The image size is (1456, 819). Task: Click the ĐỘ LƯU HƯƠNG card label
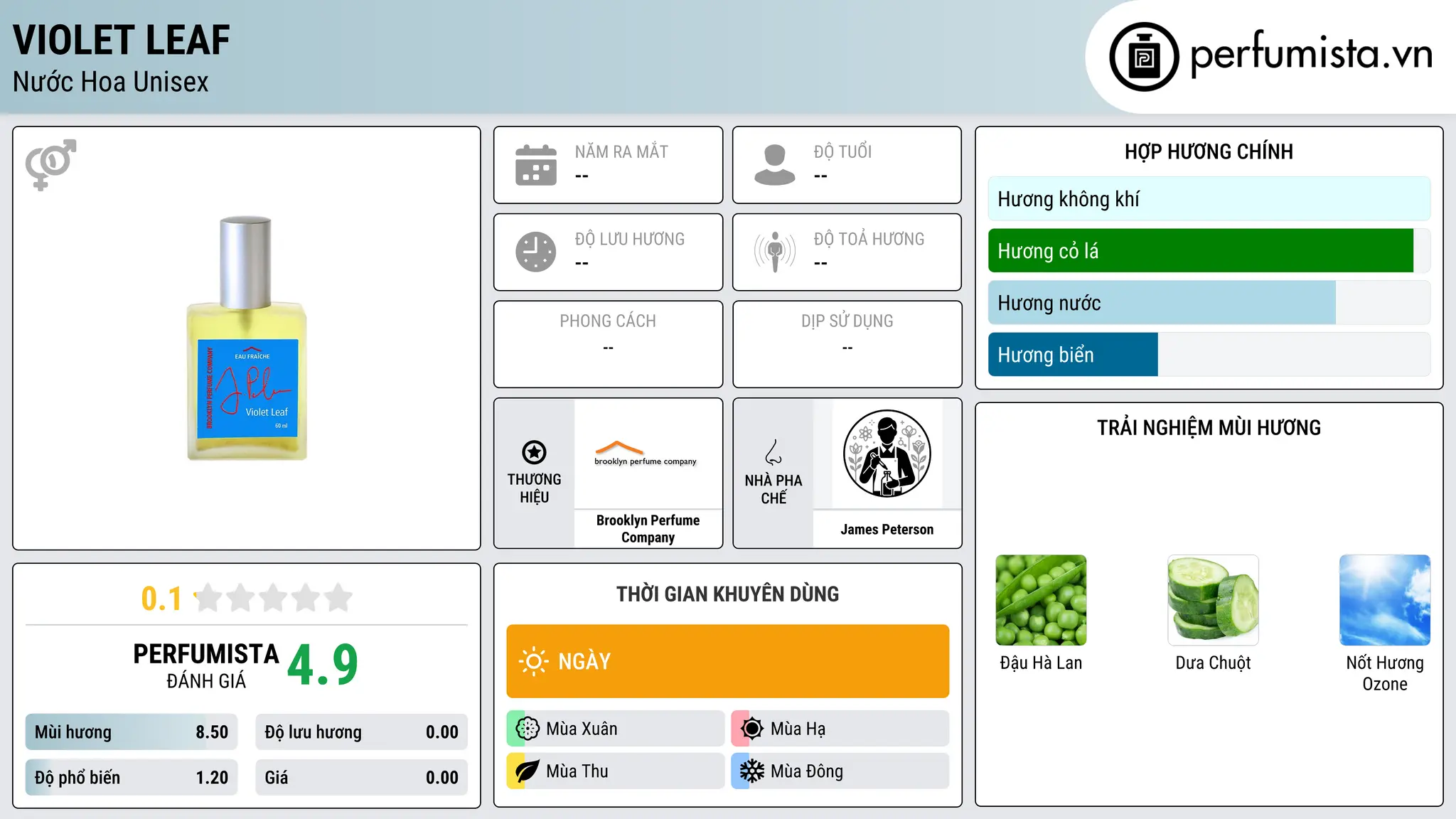pyautogui.click(x=630, y=240)
